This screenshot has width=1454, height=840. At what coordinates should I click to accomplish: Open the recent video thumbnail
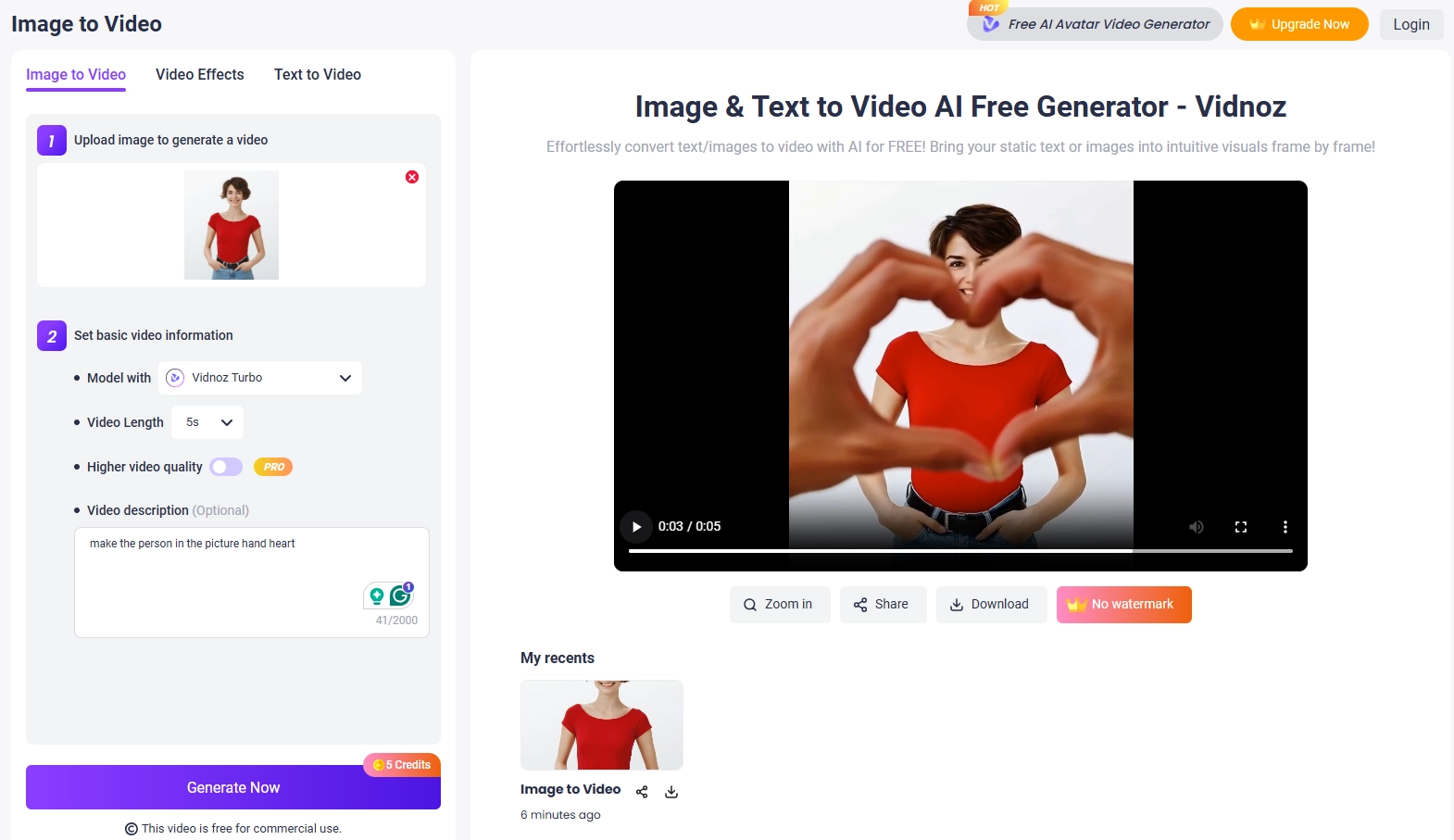click(602, 725)
